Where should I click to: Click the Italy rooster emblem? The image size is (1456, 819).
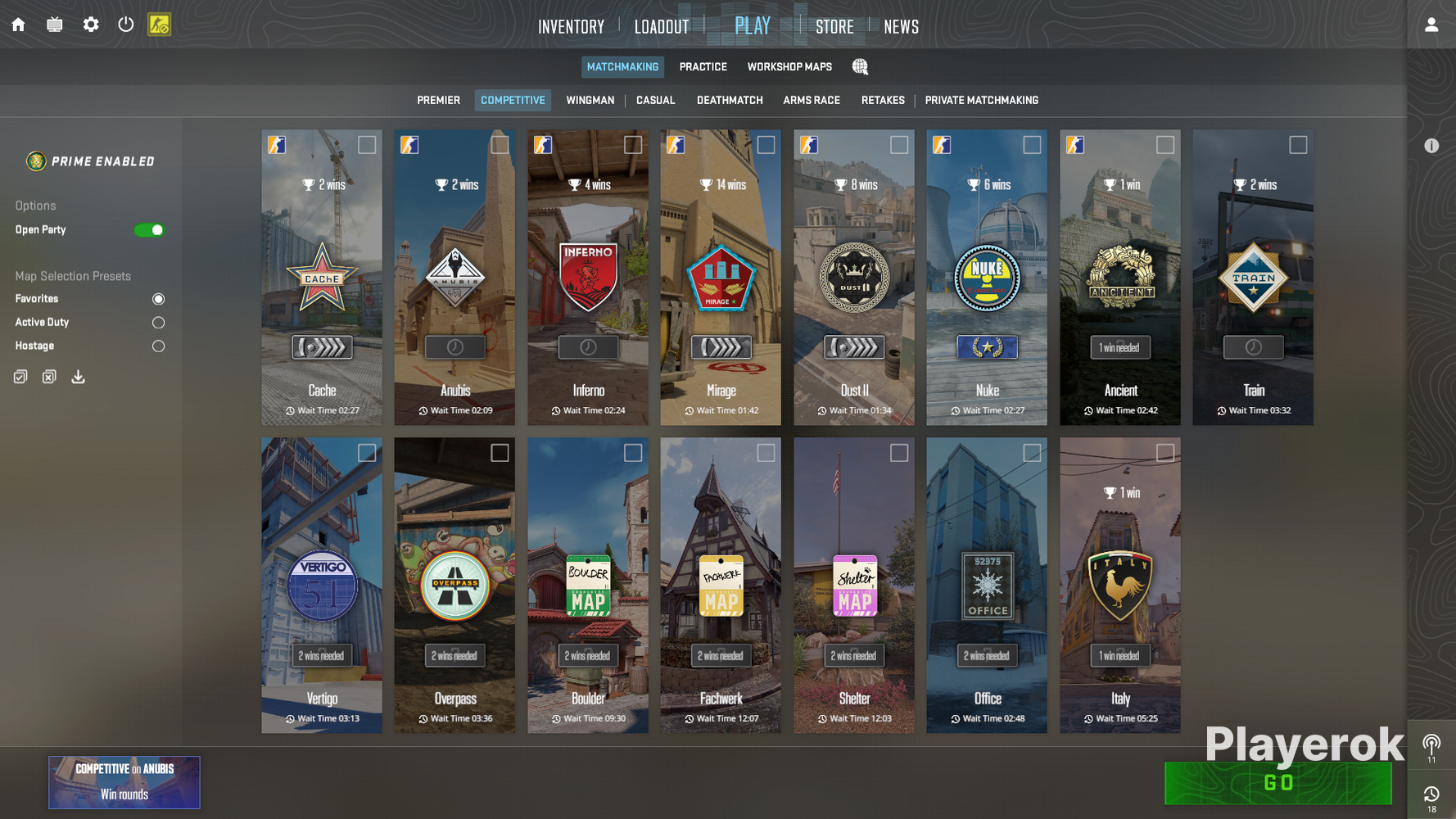coord(1120,586)
